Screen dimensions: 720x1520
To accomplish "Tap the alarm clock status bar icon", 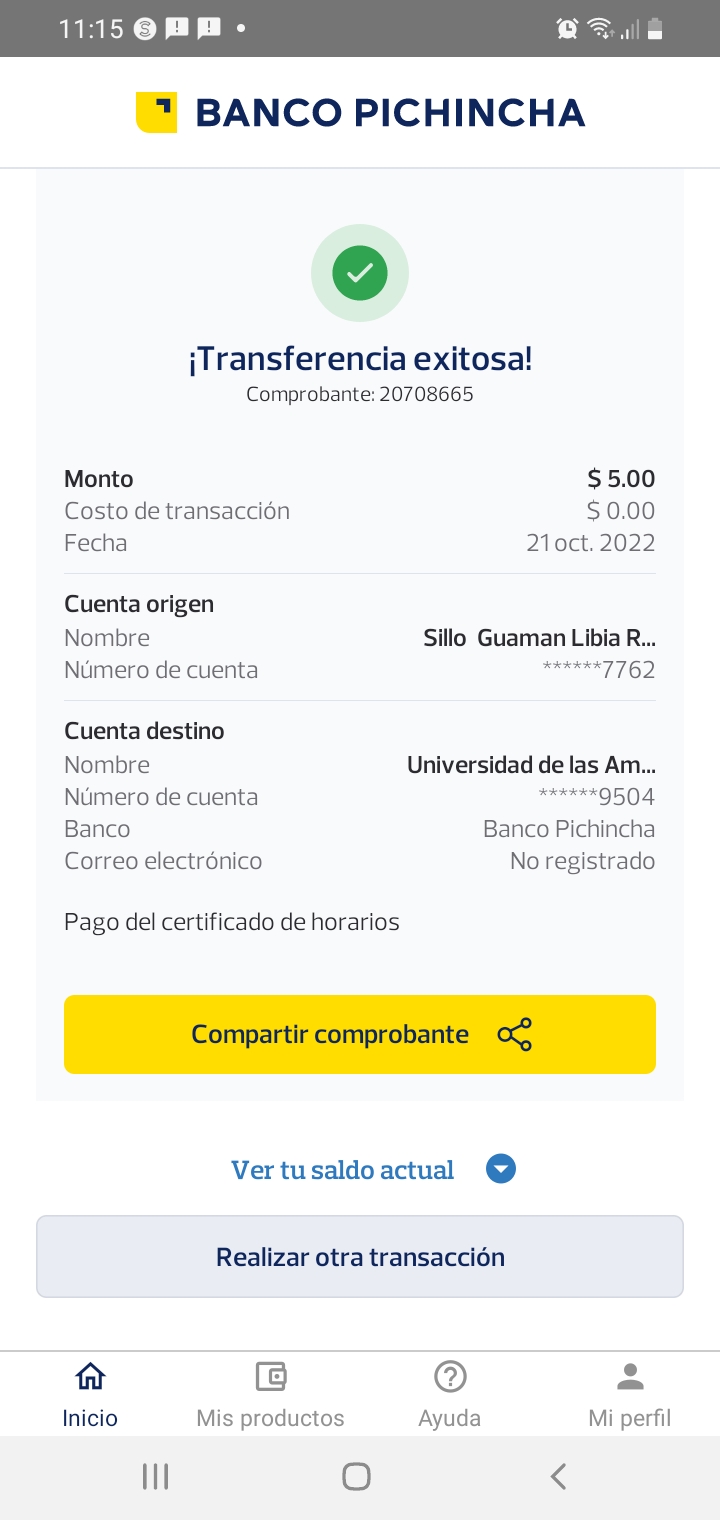I will [567, 29].
